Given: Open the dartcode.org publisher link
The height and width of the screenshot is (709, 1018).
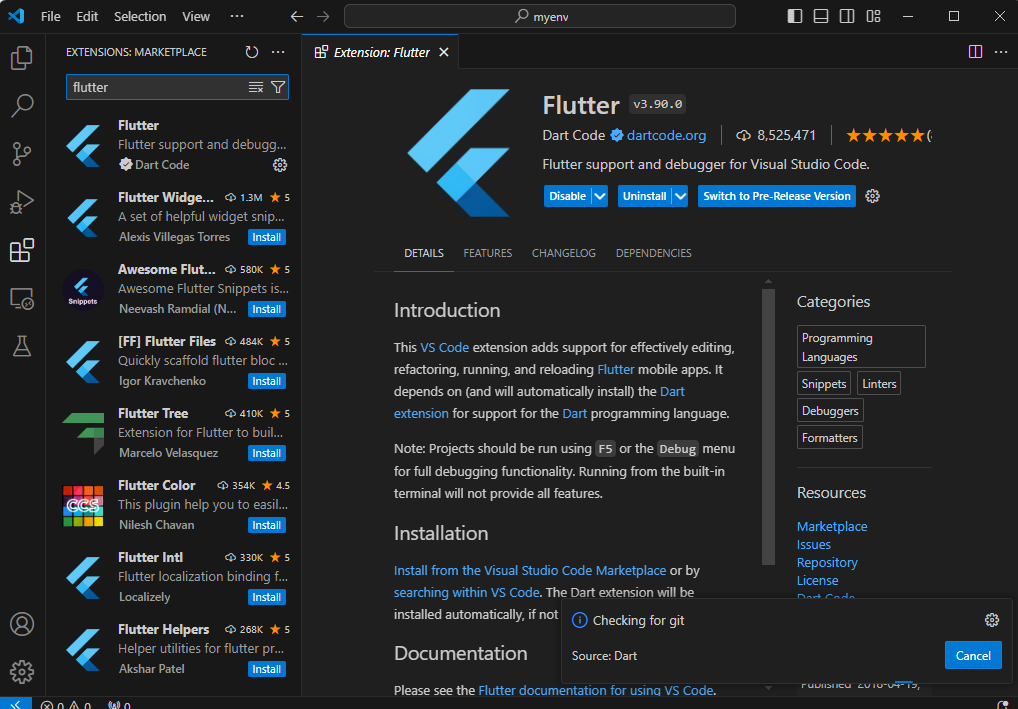Looking at the screenshot, I should click(666, 136).
